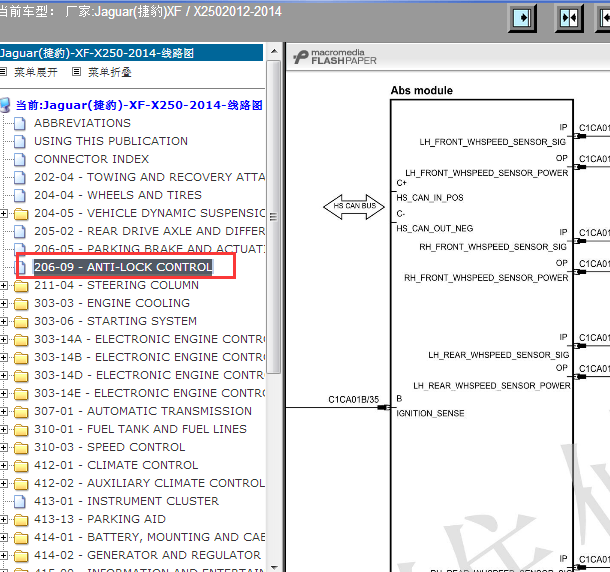Screen dimensions: 610x572
Task: Open USING THIS PUBLICATION page
Action: coord(111,141)
